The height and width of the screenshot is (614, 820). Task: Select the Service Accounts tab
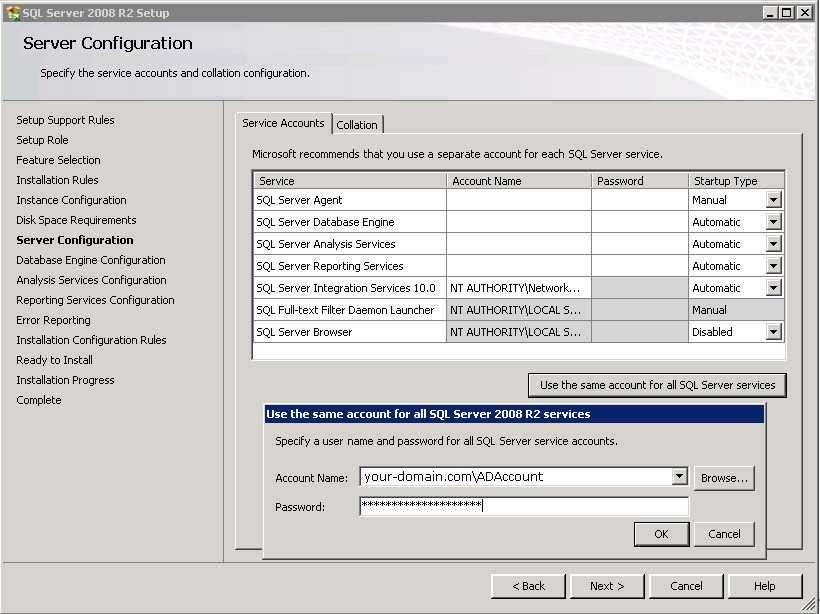click(x=283, y=123)
